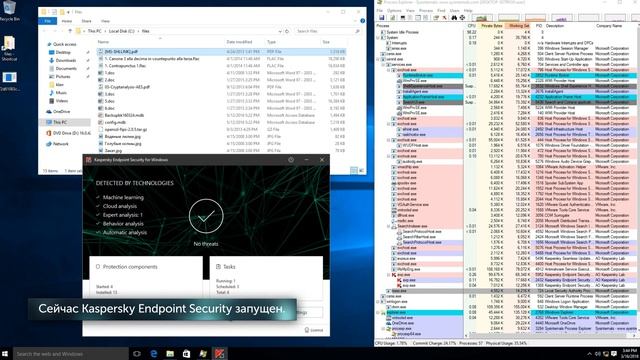The width and height of the screenshot is (640, 360).
Task: Click the Kaspersky icon on the taskbar
Action: [x=220, y=353]
